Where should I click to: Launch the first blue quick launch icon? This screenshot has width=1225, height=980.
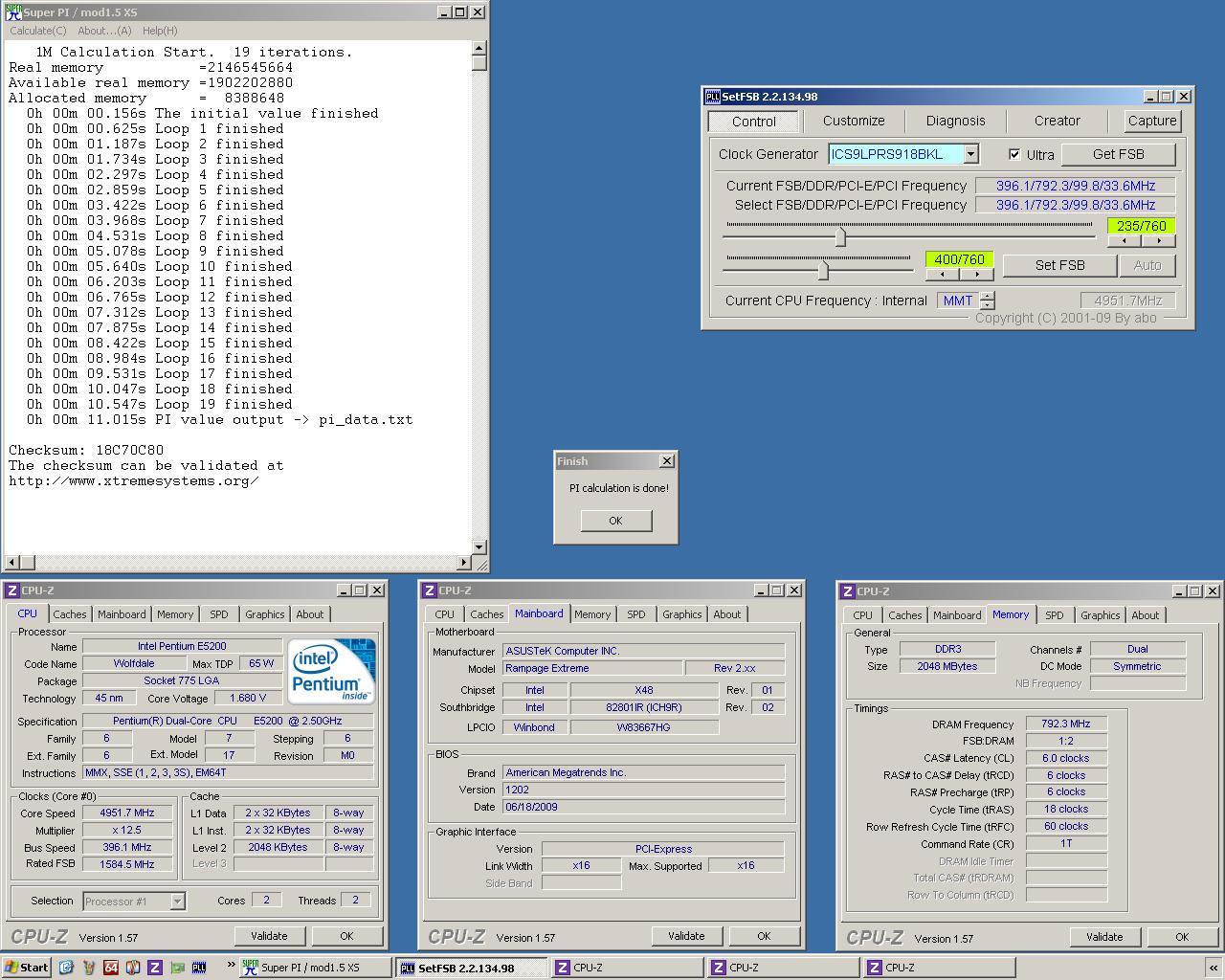pos(66,968)
